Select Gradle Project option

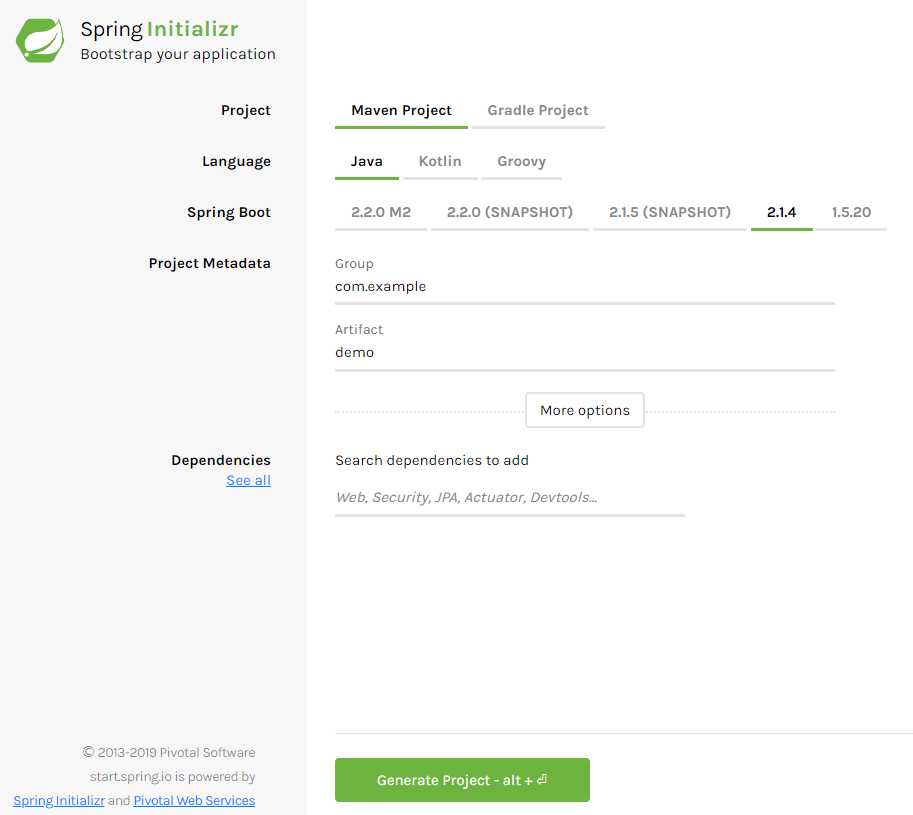click(x=538, y=111)
